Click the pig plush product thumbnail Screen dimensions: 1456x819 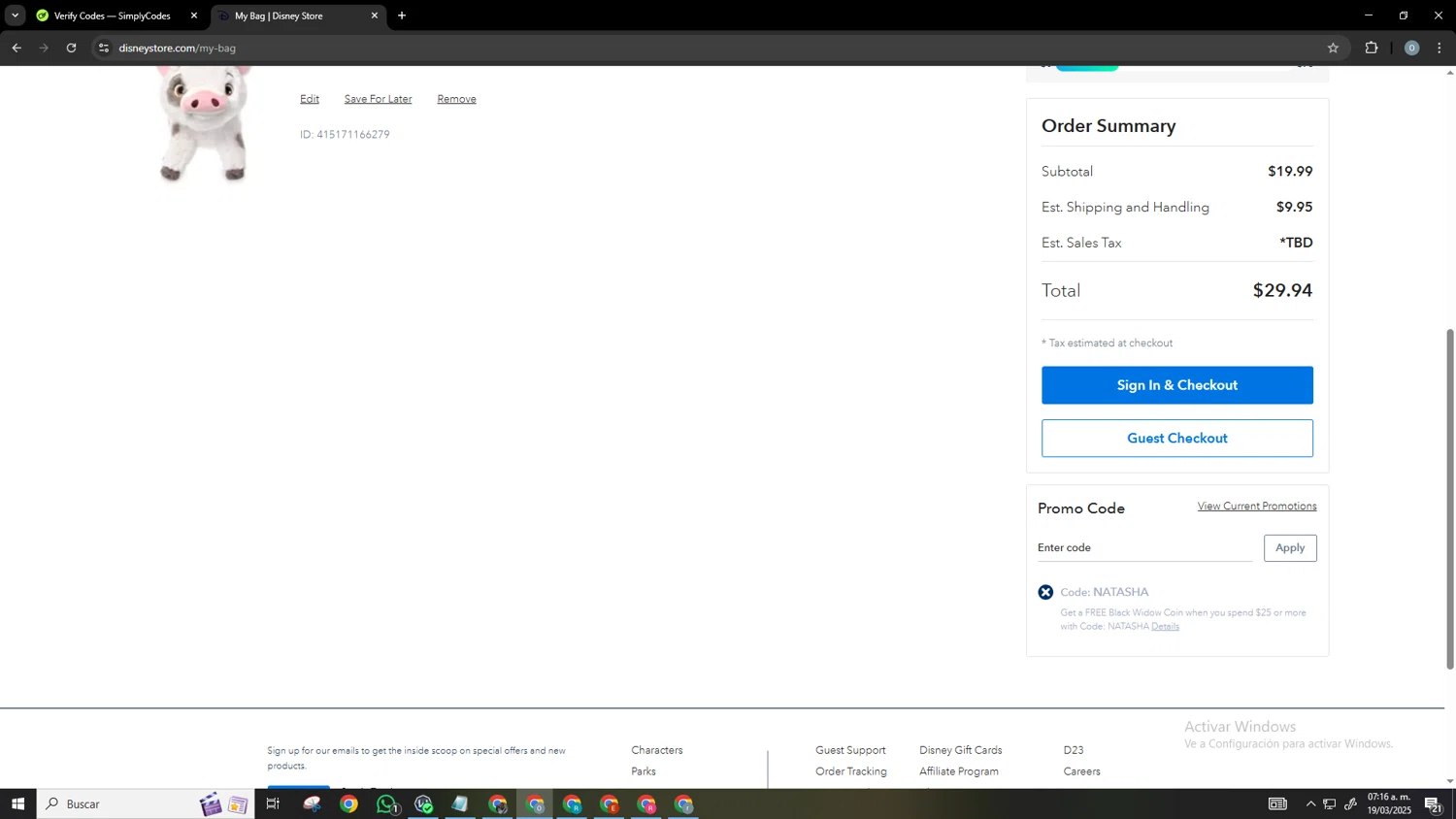click(x=204, y=124)
